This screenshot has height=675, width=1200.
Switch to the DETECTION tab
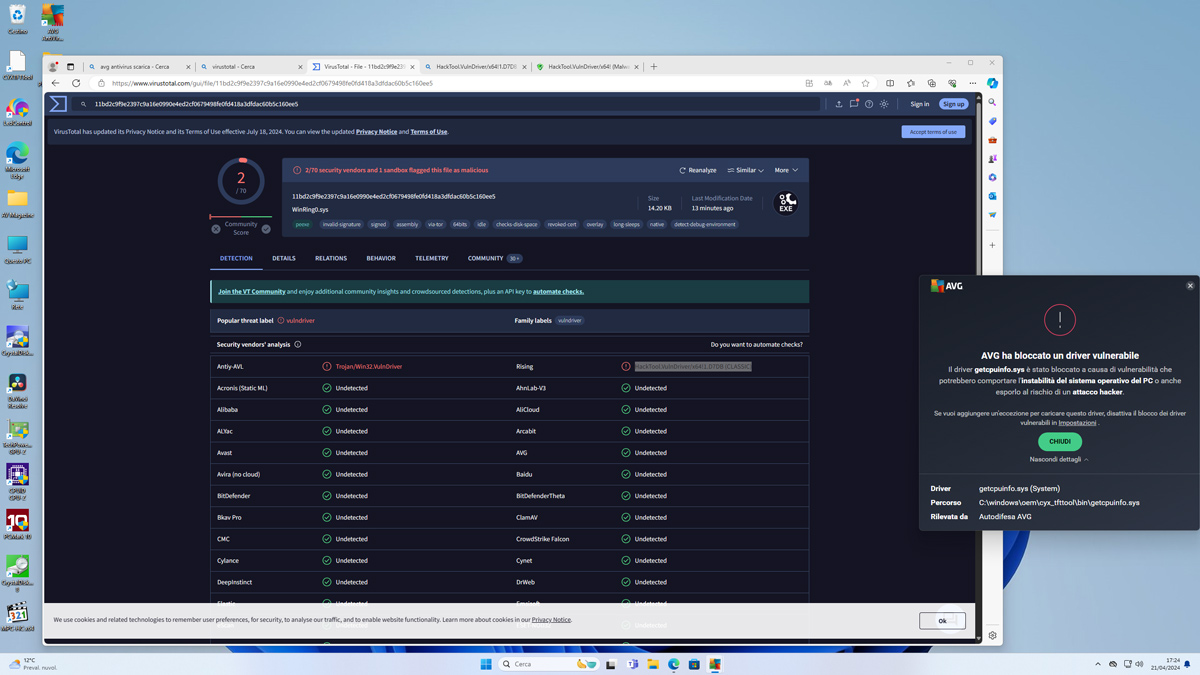tap(236, 258)
